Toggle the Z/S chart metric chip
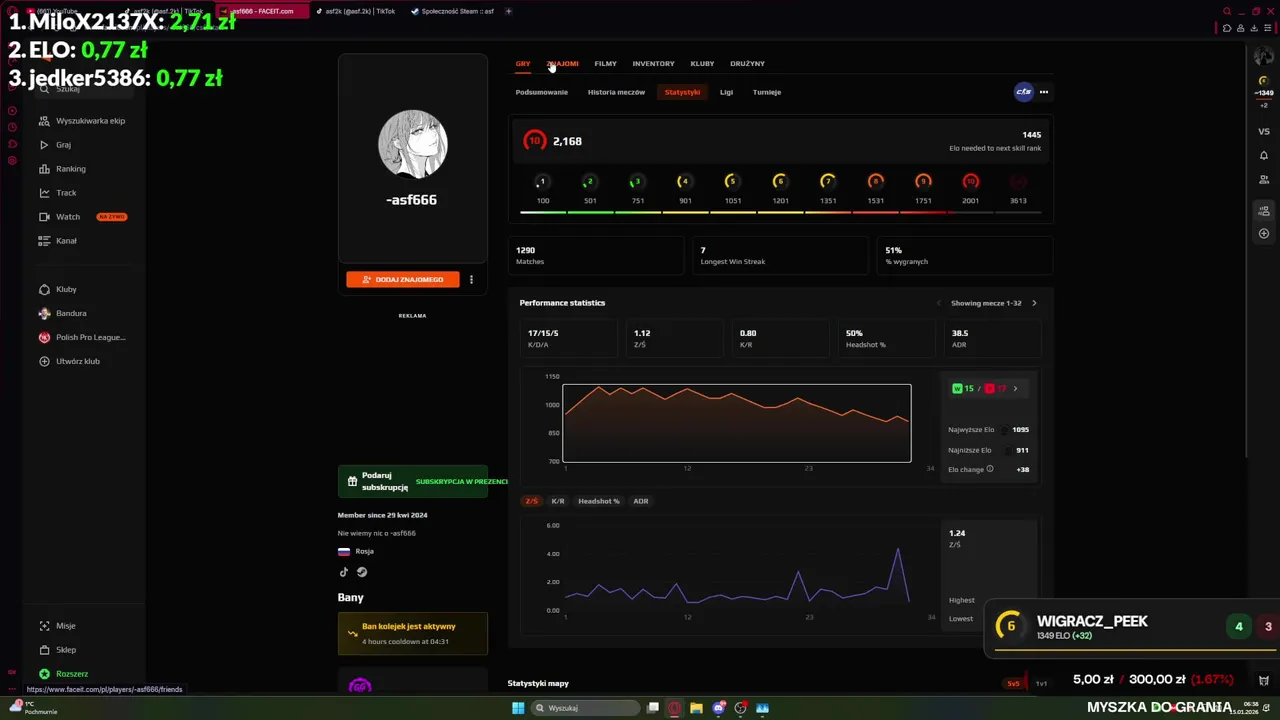This screenshot has width=1280, height=720. [531, 501]
